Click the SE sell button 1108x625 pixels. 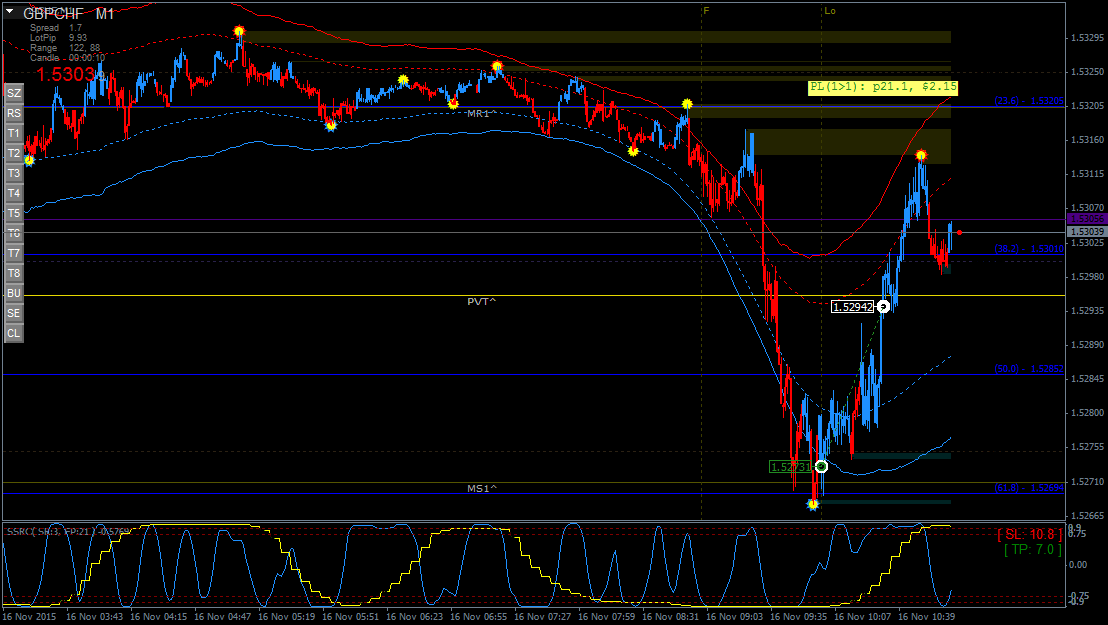[x=13, y=313]
